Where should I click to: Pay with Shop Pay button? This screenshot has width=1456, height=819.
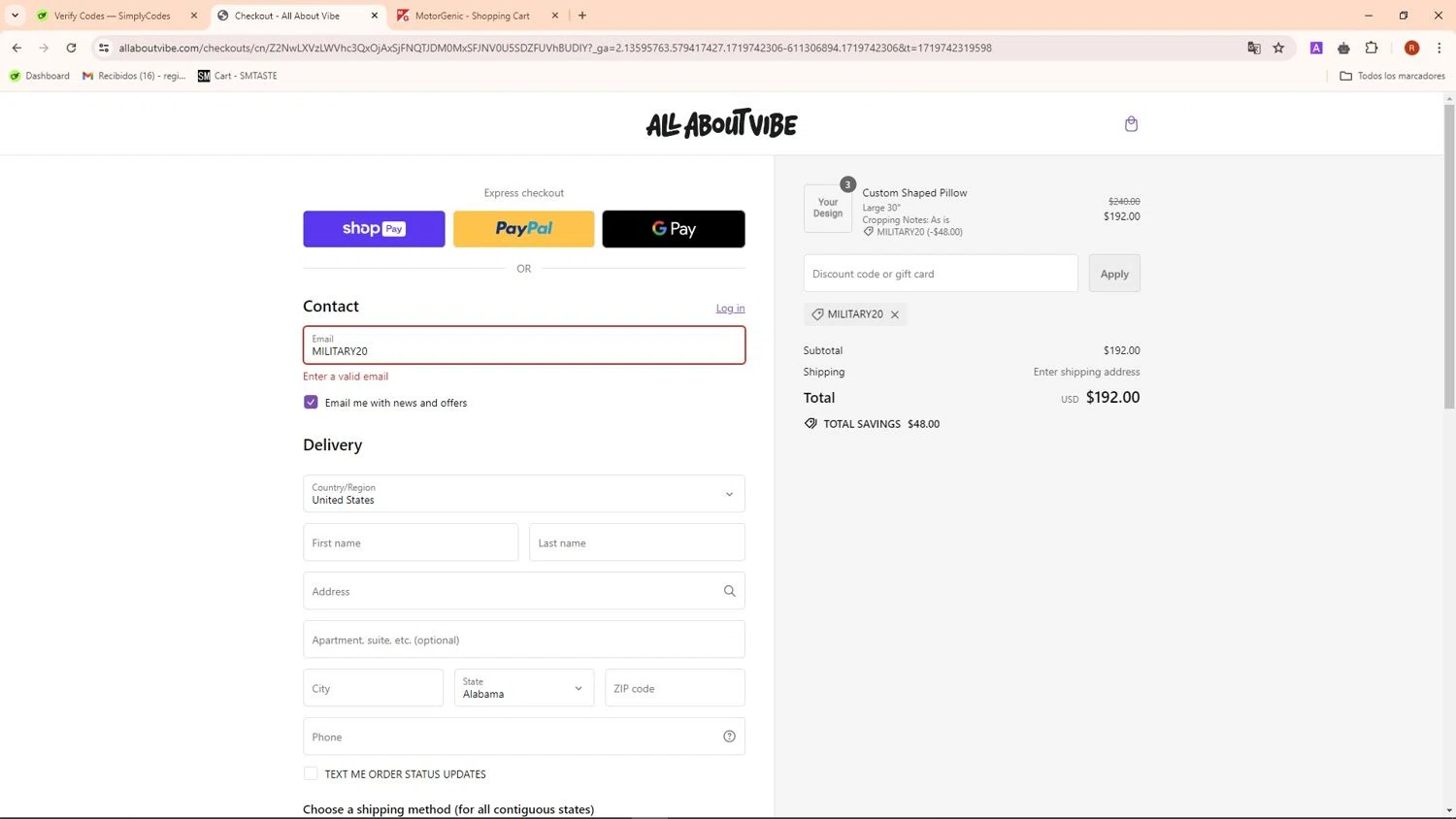click(x=374, y=229)
